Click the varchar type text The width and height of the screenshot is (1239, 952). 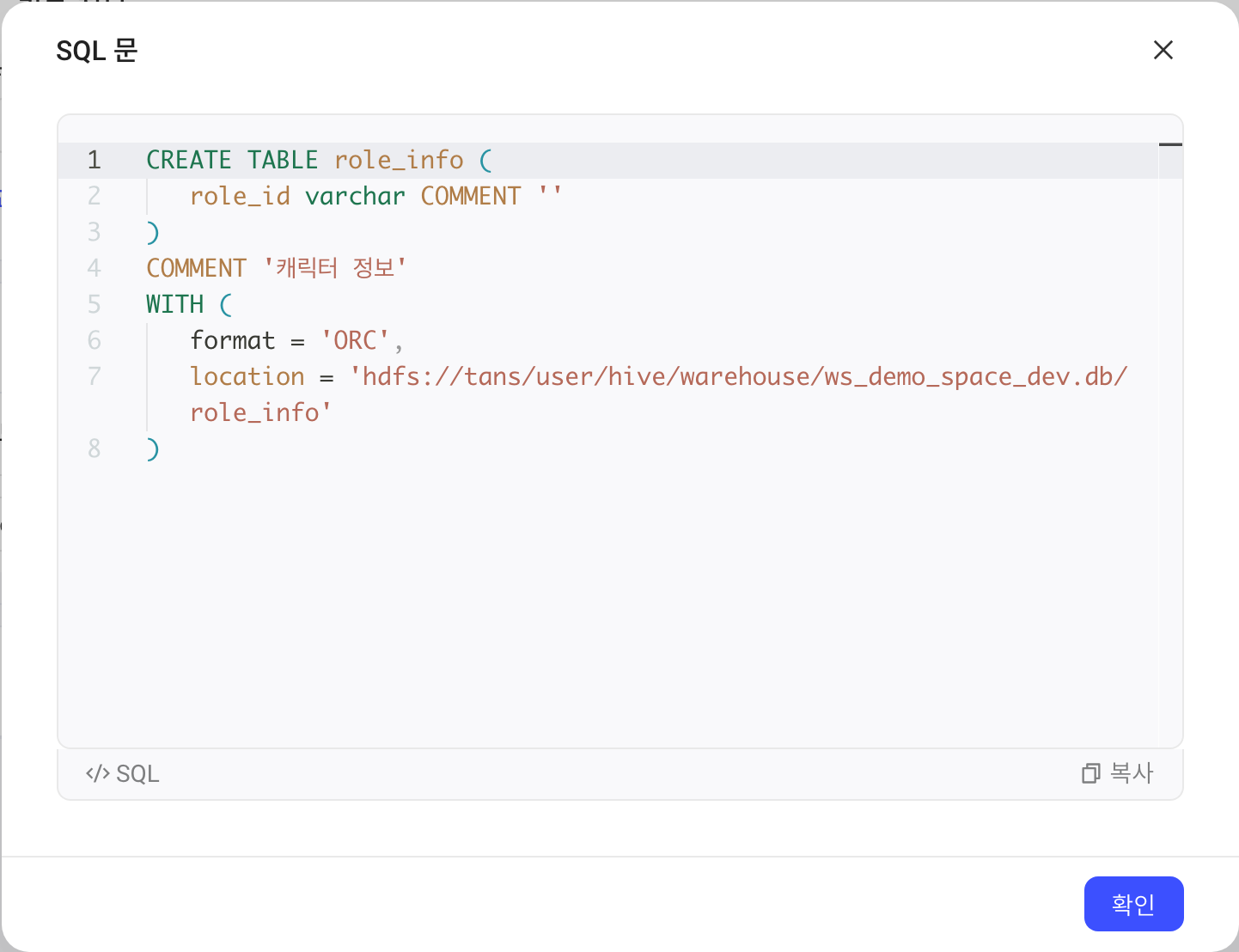click(355, 196)
